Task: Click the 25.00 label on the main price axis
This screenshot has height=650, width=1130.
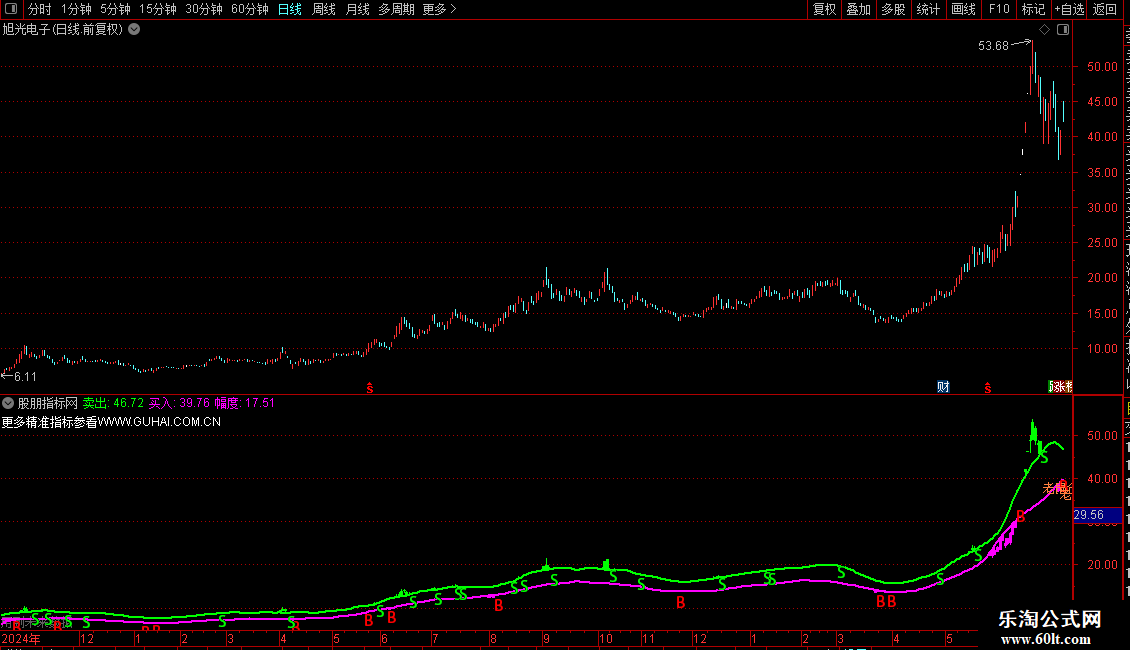Action: click(1102, 243)
